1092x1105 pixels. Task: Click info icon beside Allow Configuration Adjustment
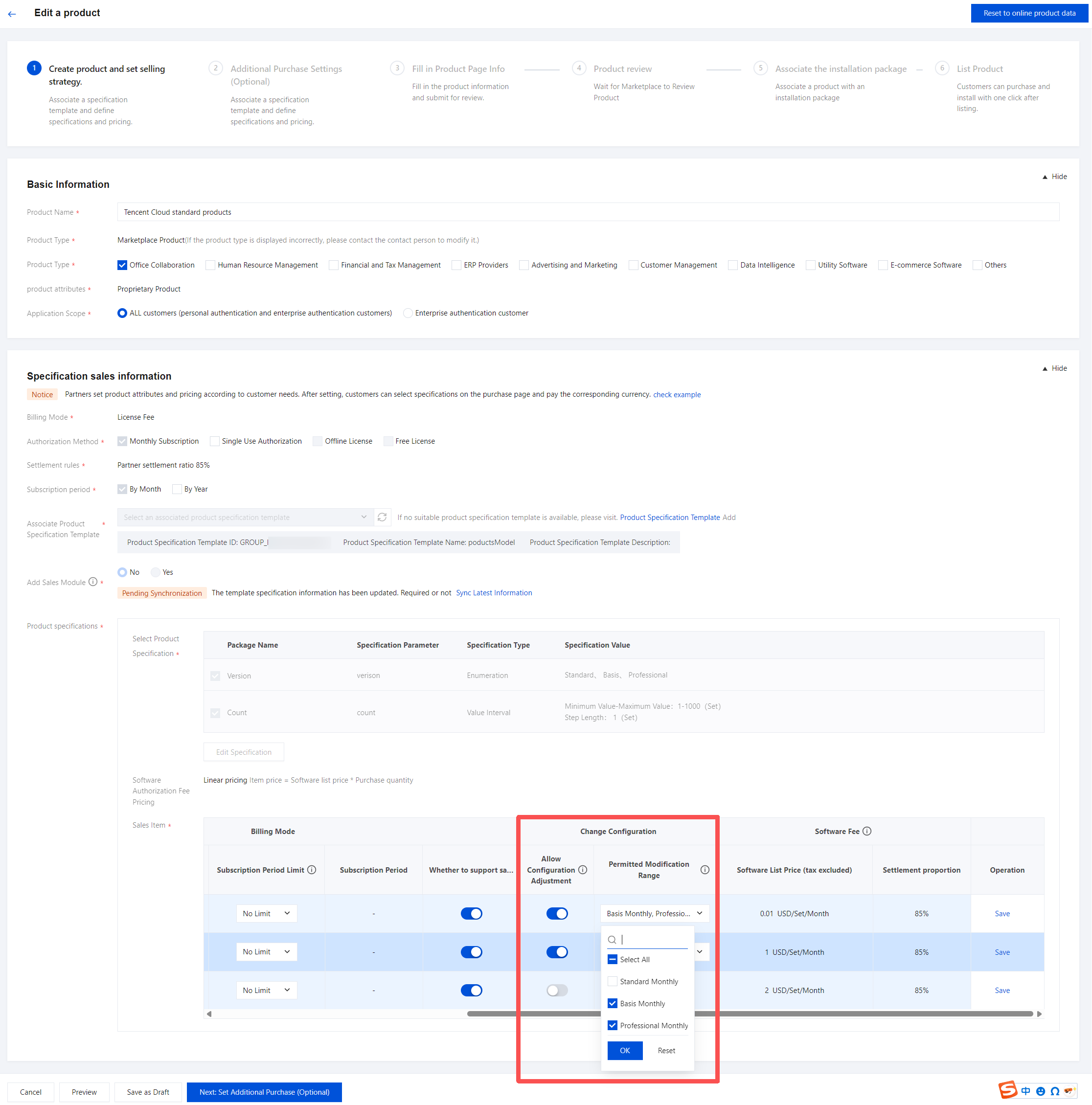coord(582,869)
